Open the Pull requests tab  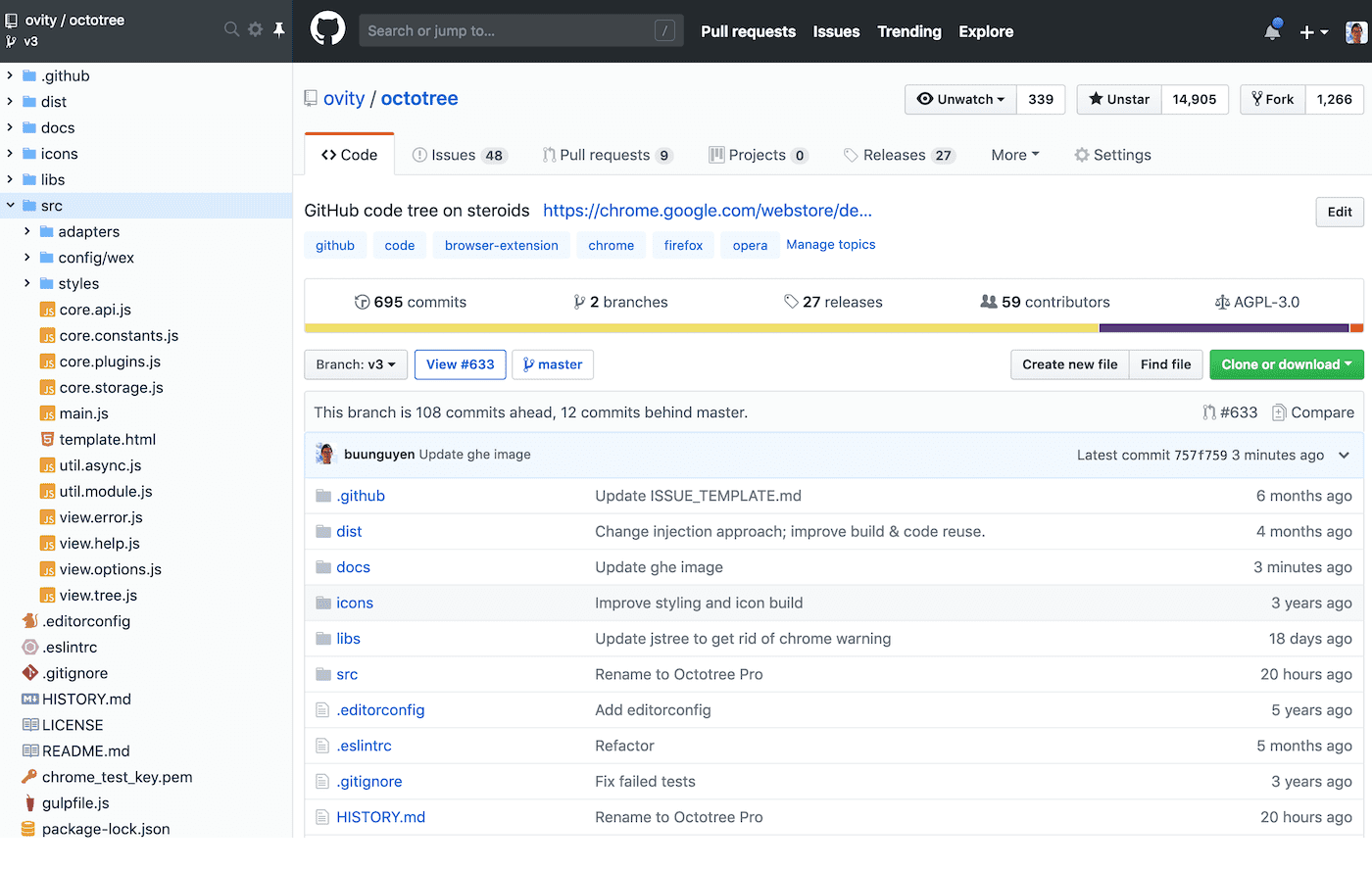[607, 155]
